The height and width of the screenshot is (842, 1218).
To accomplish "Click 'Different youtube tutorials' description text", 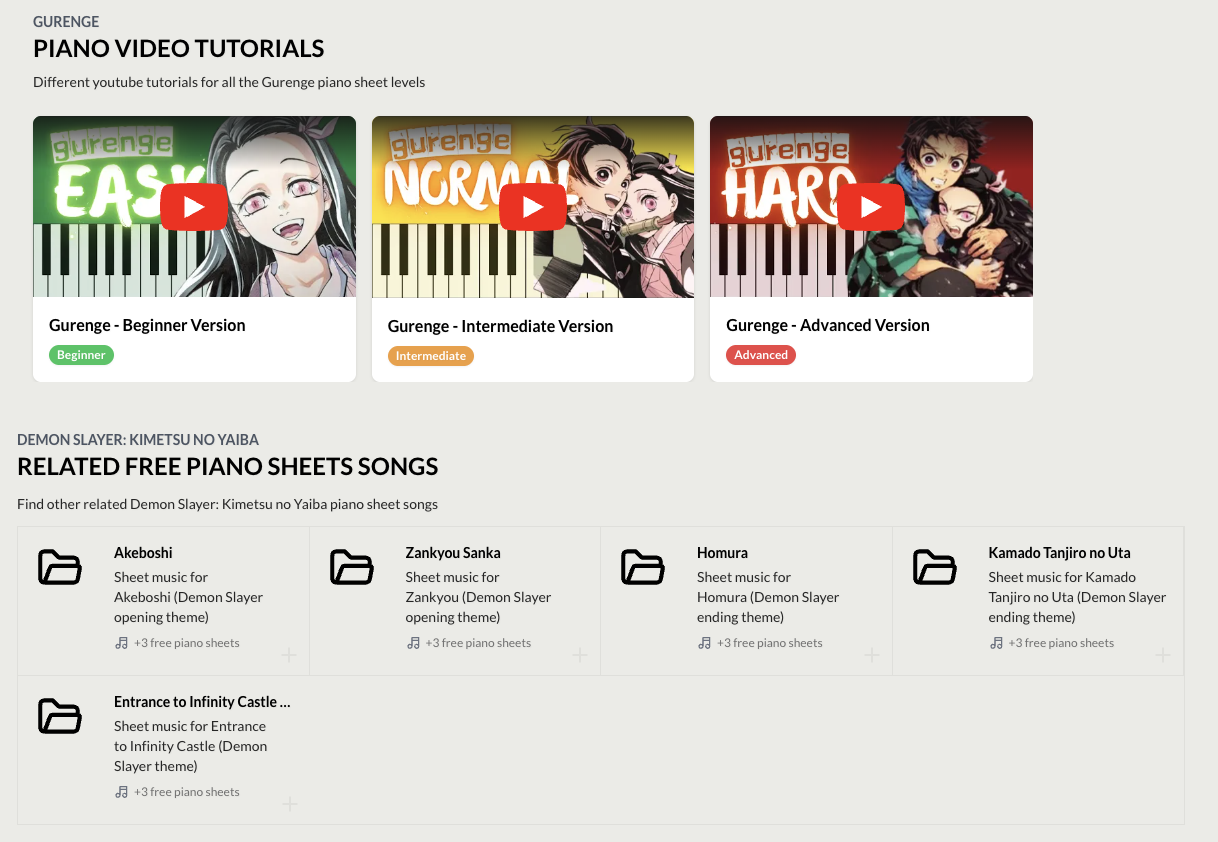I will pos(229,82).
